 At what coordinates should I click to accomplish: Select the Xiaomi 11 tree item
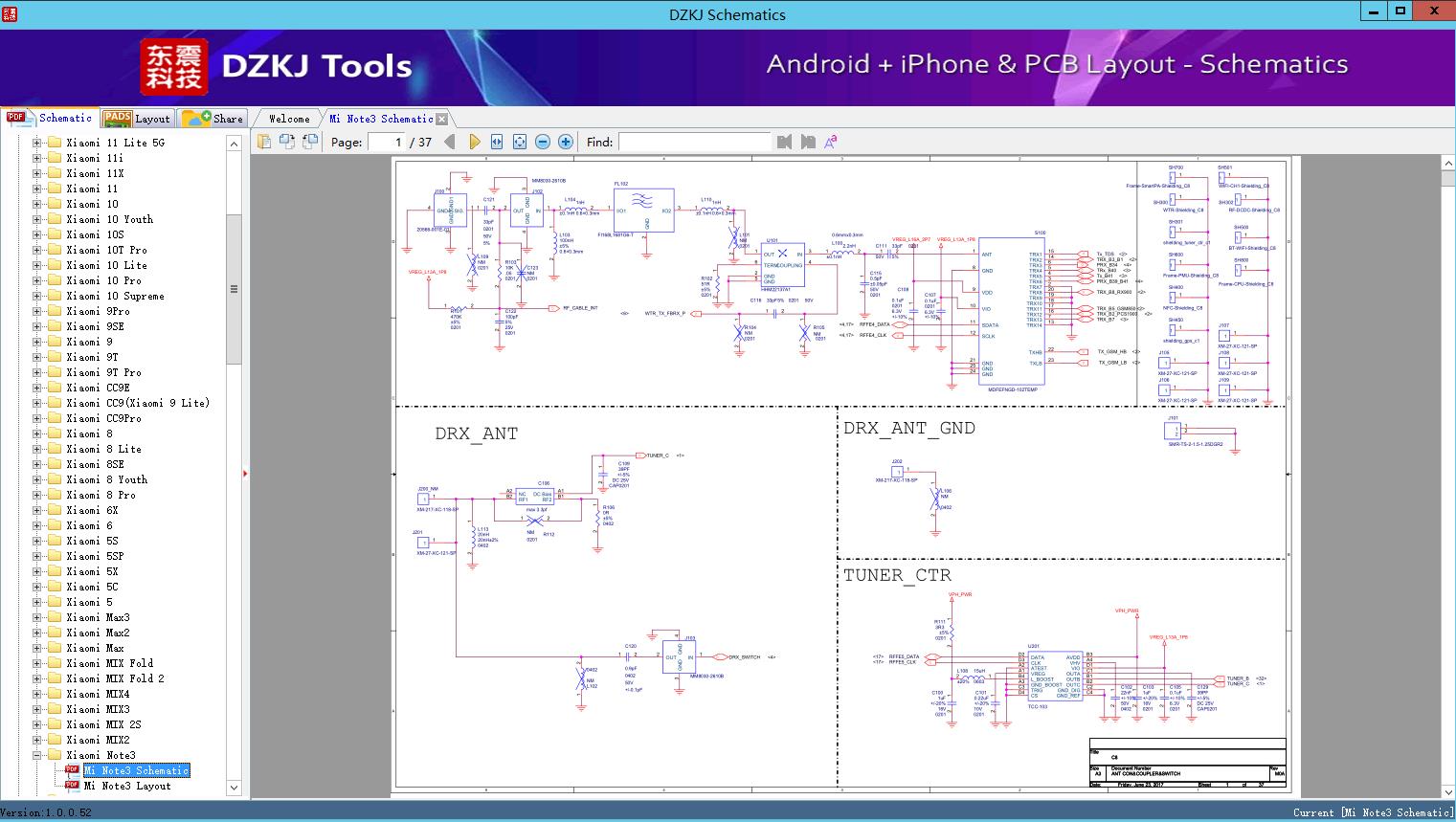(92, 189)
